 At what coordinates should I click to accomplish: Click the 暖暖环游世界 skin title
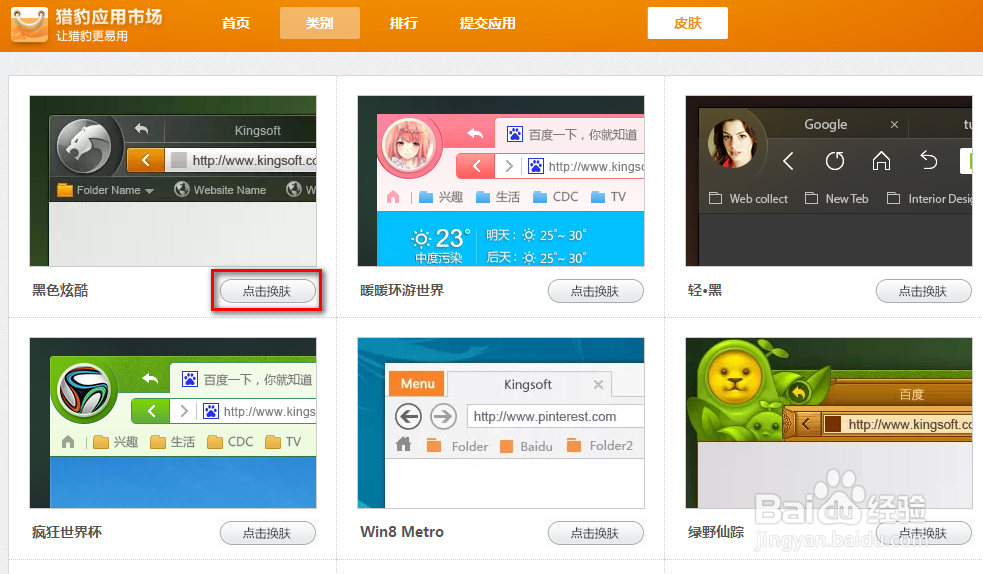point(402,290)
